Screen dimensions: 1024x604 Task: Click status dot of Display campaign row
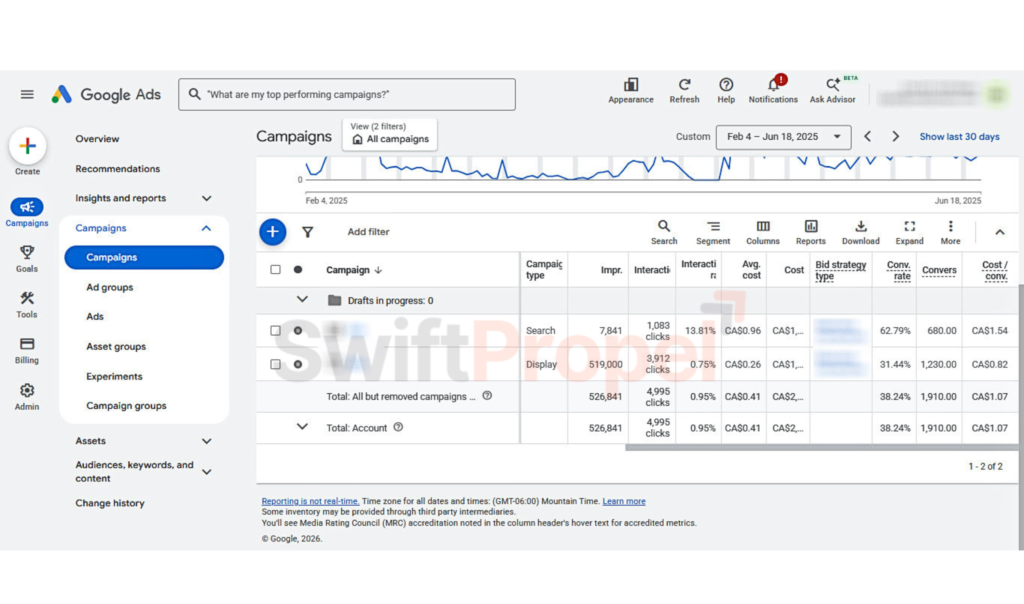298,364
